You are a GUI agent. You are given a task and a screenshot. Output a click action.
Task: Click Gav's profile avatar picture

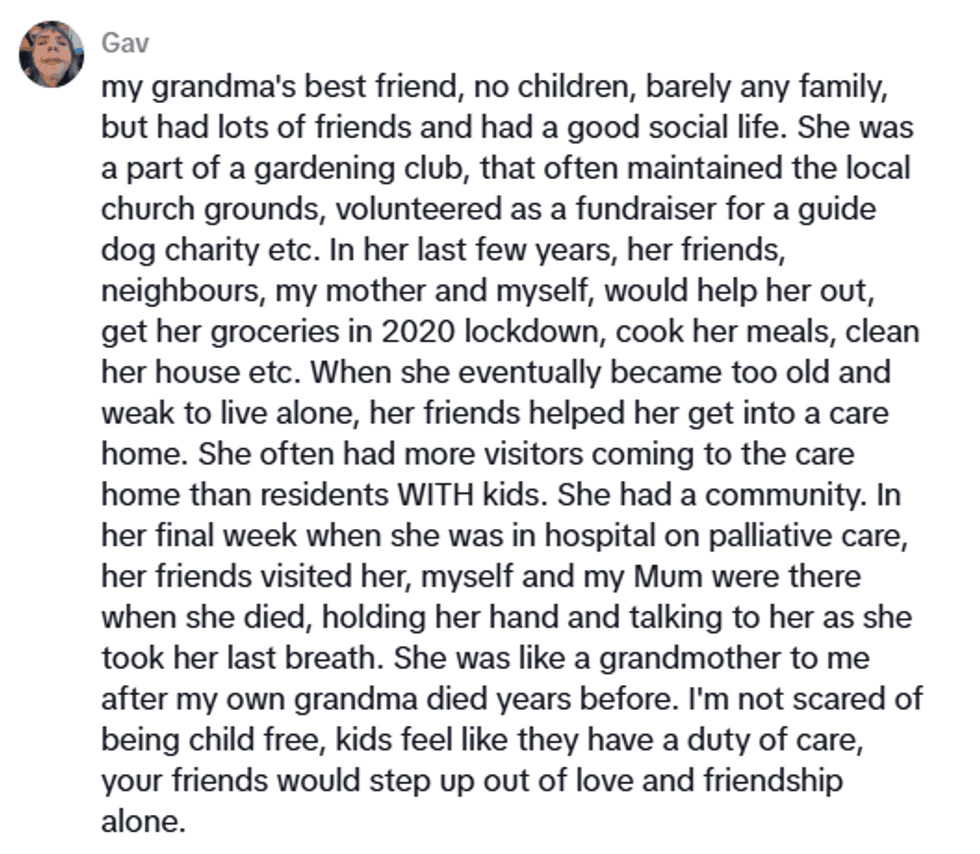tap(51, 54)
